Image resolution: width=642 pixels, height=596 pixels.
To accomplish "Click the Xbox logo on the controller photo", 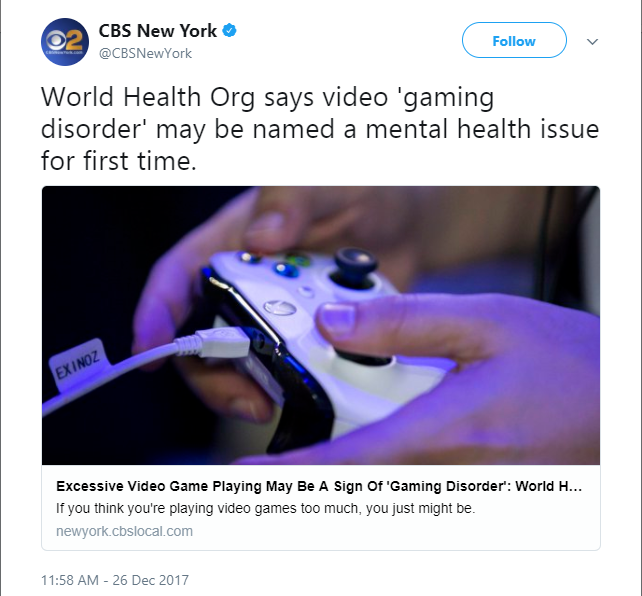I will point(280,307).
